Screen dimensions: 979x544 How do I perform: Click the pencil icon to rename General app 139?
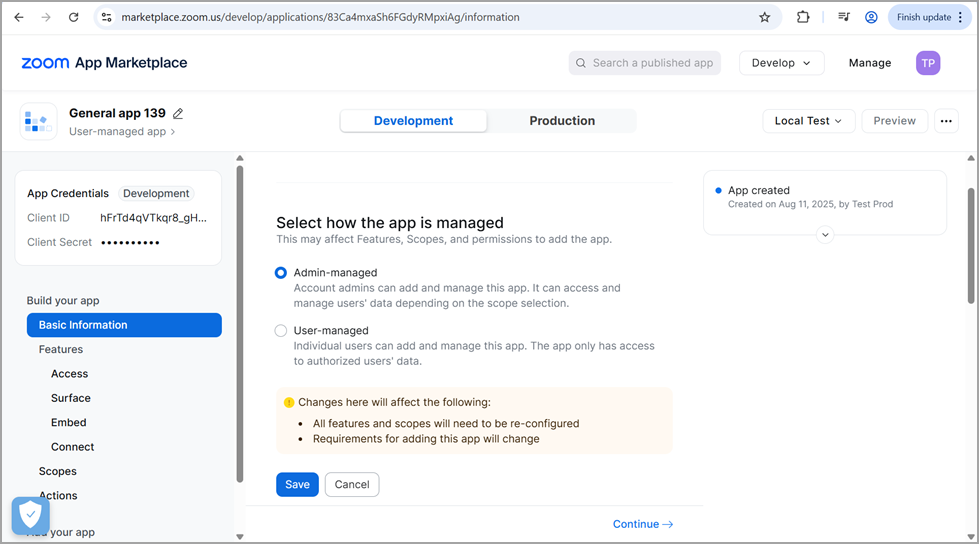pos(178,114)
